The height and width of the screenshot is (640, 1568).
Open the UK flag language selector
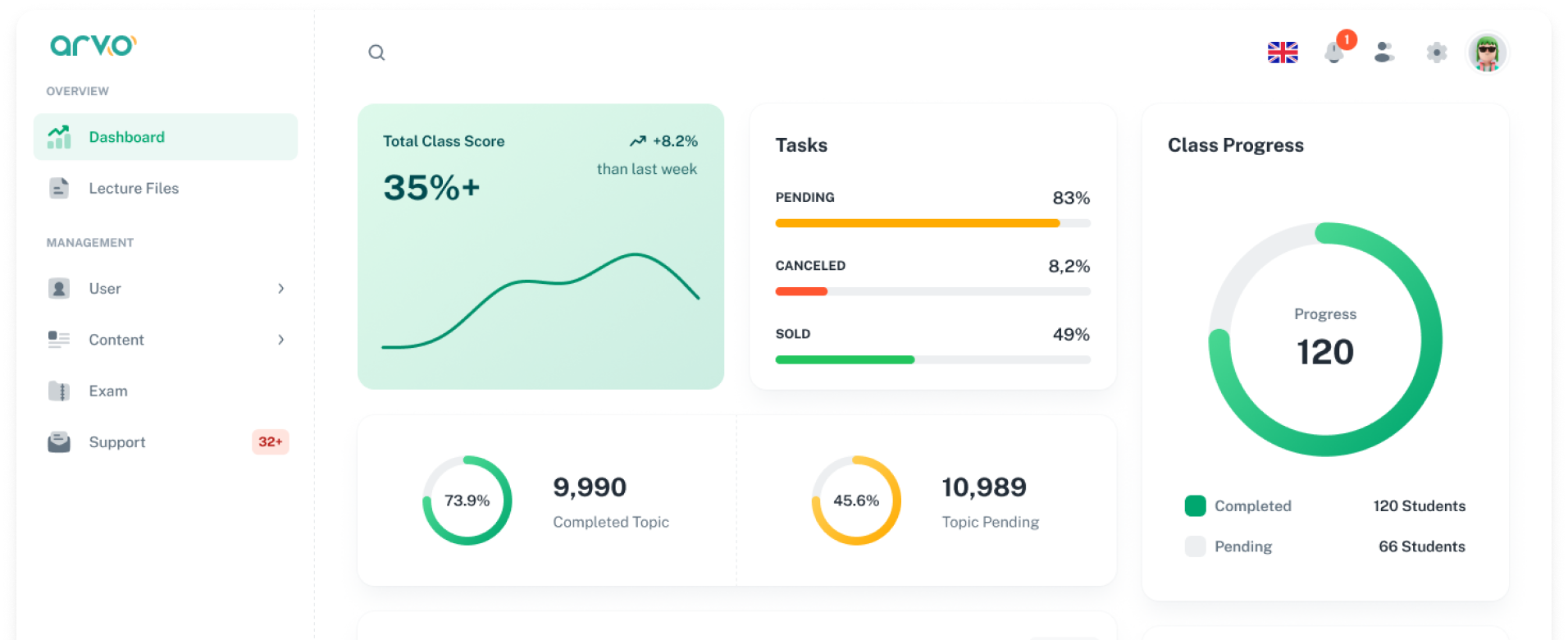[1283, 53]
